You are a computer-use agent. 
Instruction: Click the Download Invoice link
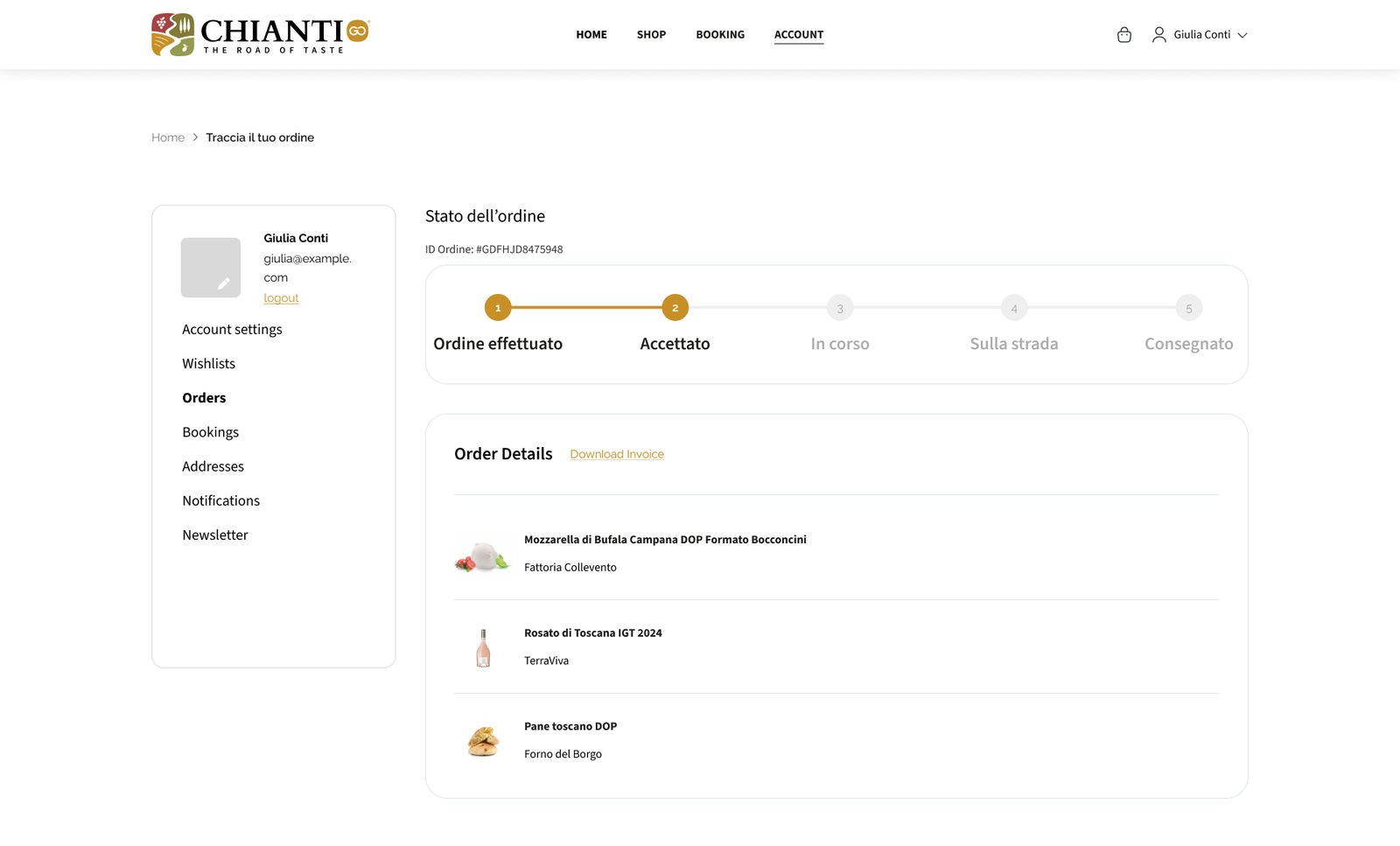click(617, 454)
